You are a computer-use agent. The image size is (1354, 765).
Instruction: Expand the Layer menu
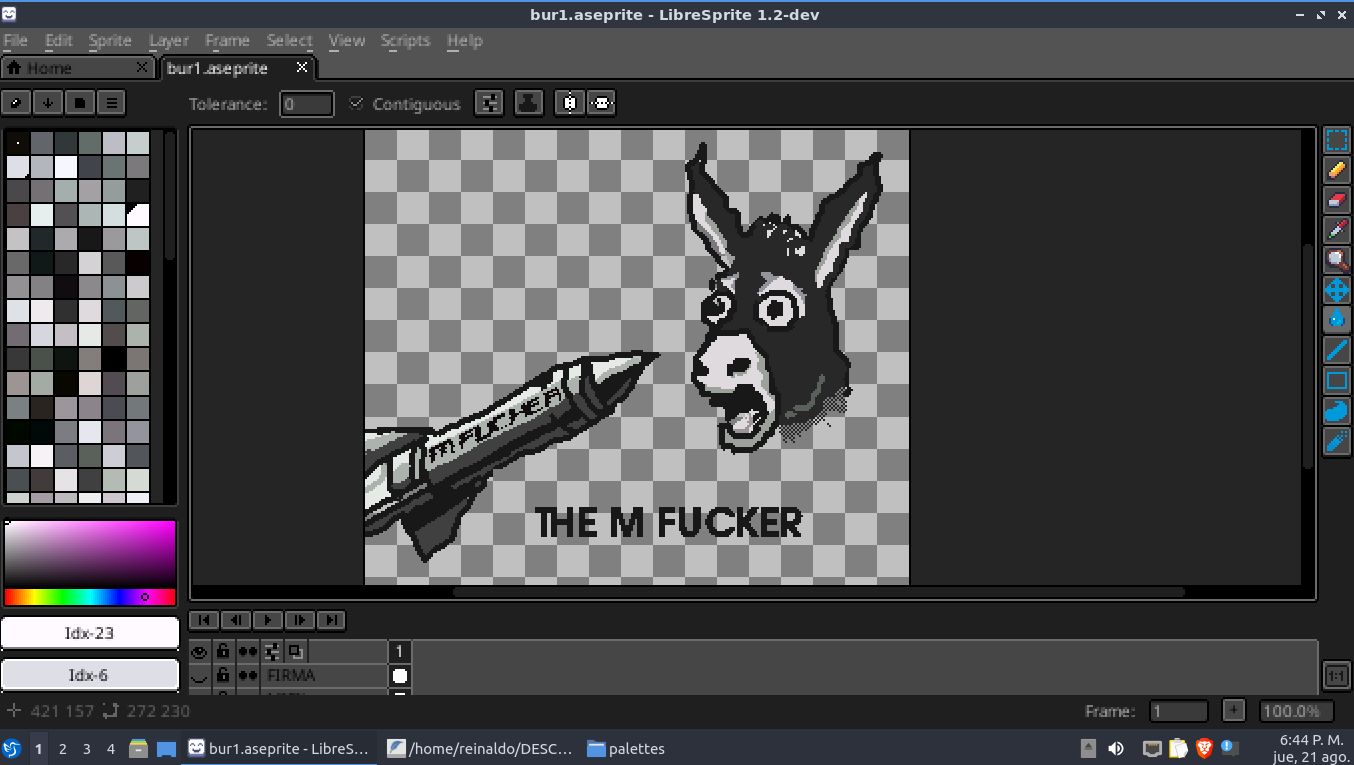(169, 41)
